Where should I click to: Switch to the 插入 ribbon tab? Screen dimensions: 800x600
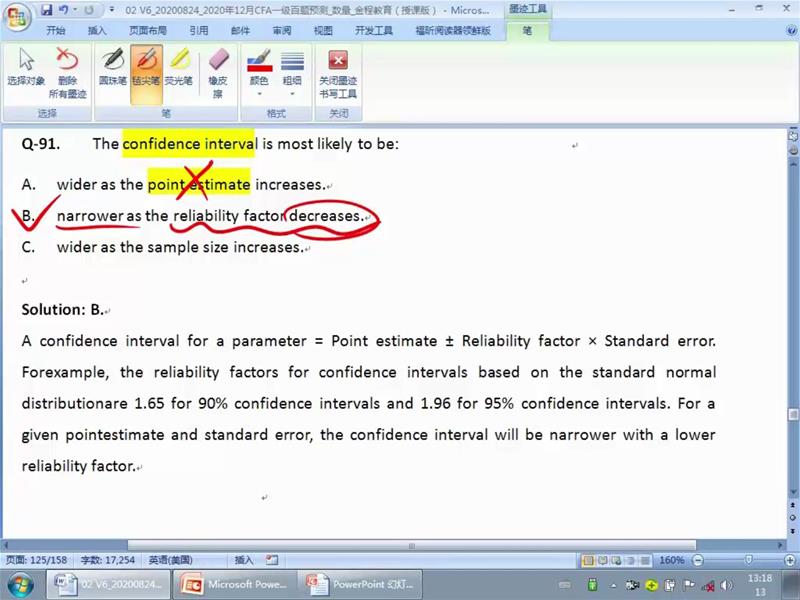pyautogui.click(x=97, y=31)
